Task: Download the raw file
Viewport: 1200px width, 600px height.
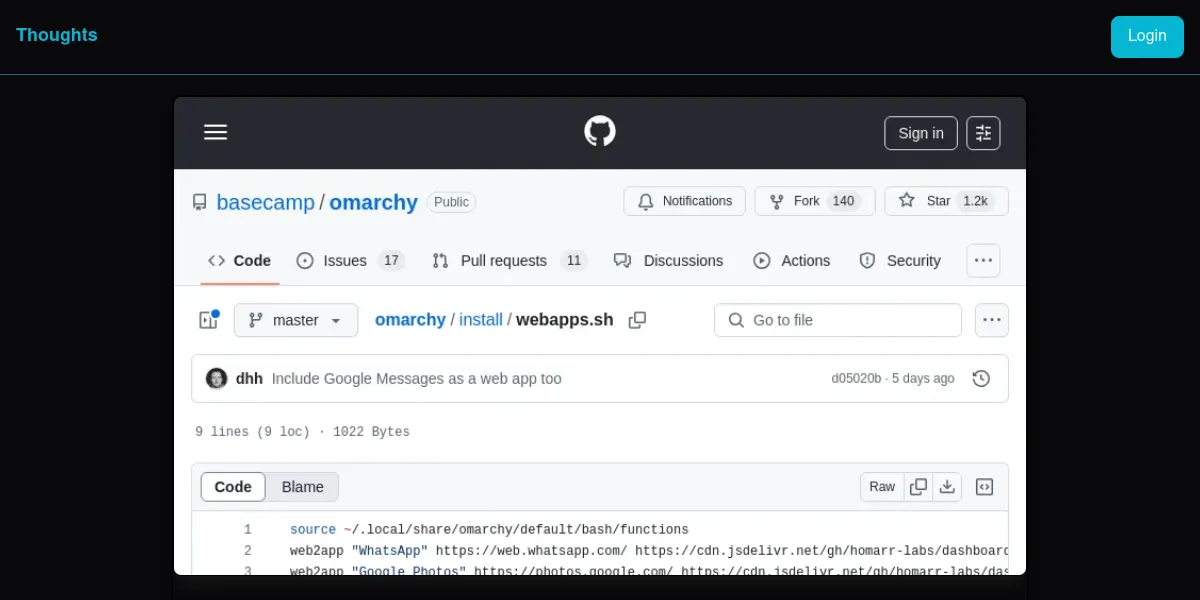Action: (x=947, y=487)
